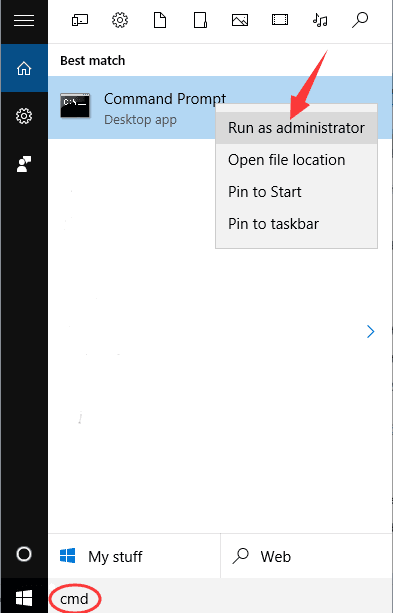Click the Cortana circle icon
393x613 pixels.
click(24, 554)
